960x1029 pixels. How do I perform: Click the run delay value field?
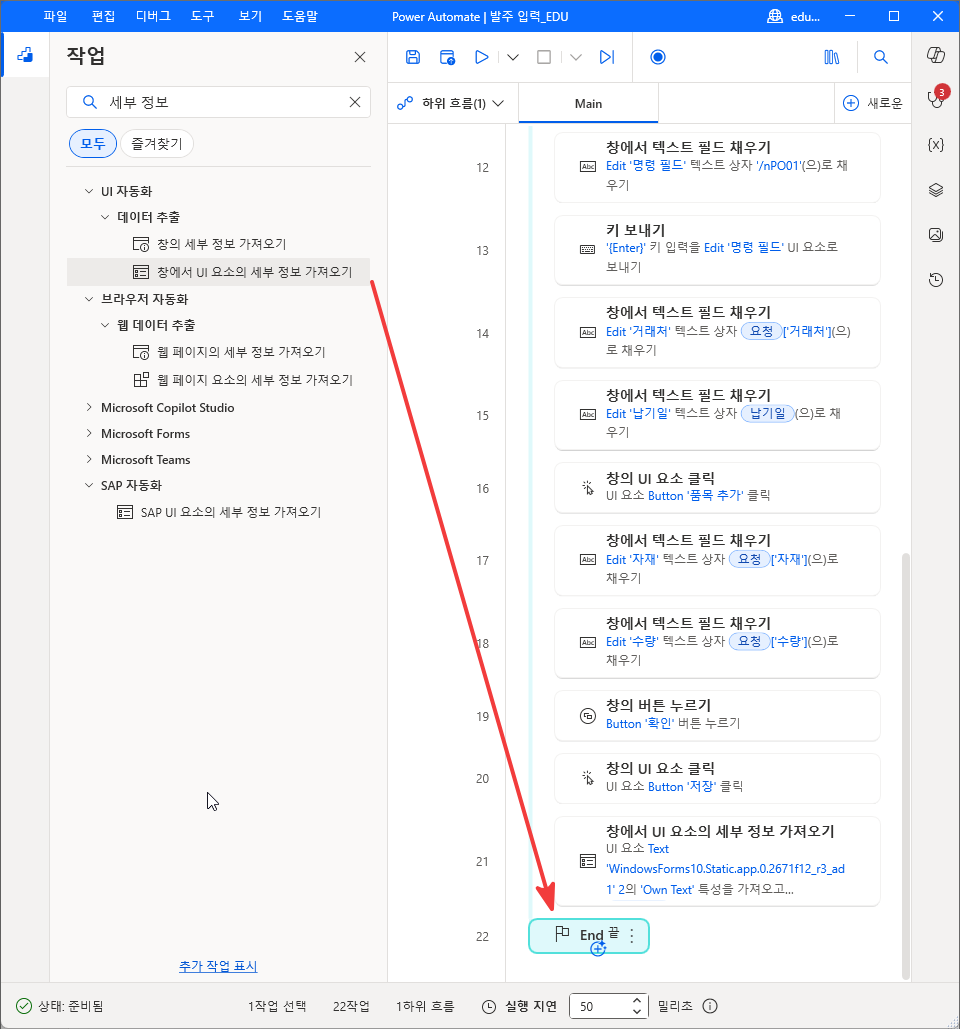599,1006
